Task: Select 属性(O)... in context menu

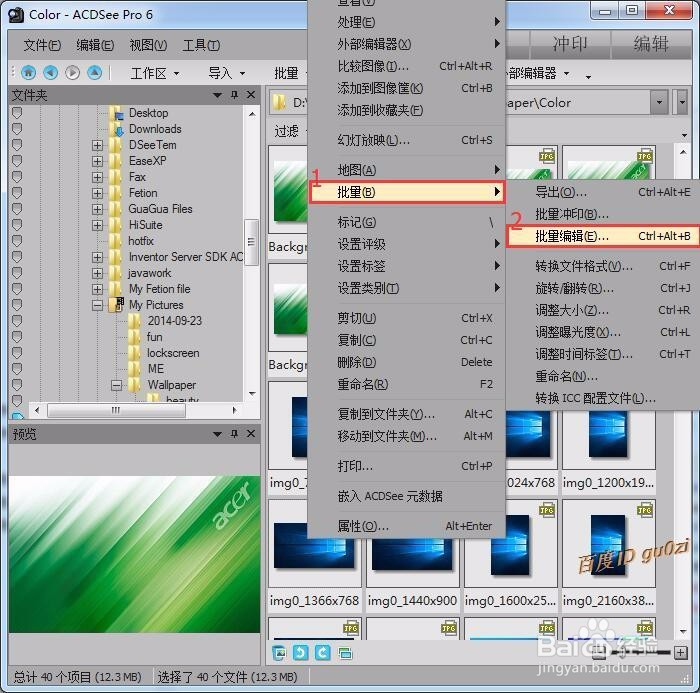Action: (x=406, y=526)
